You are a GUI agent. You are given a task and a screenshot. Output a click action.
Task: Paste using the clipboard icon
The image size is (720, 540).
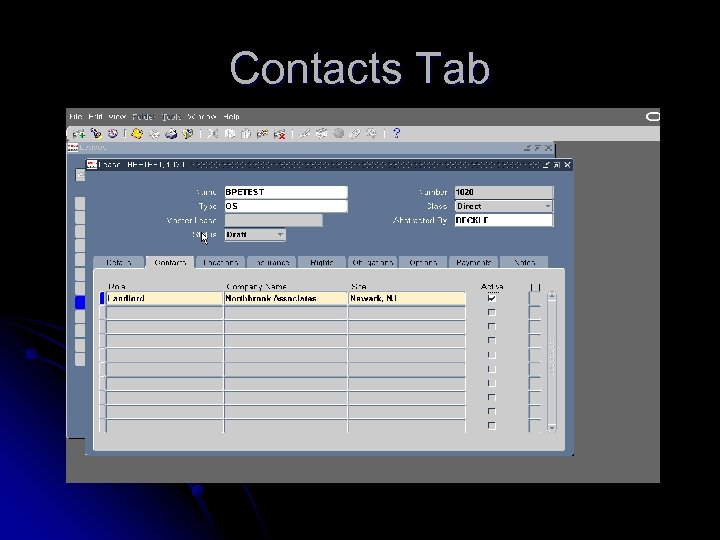(246, 134)
